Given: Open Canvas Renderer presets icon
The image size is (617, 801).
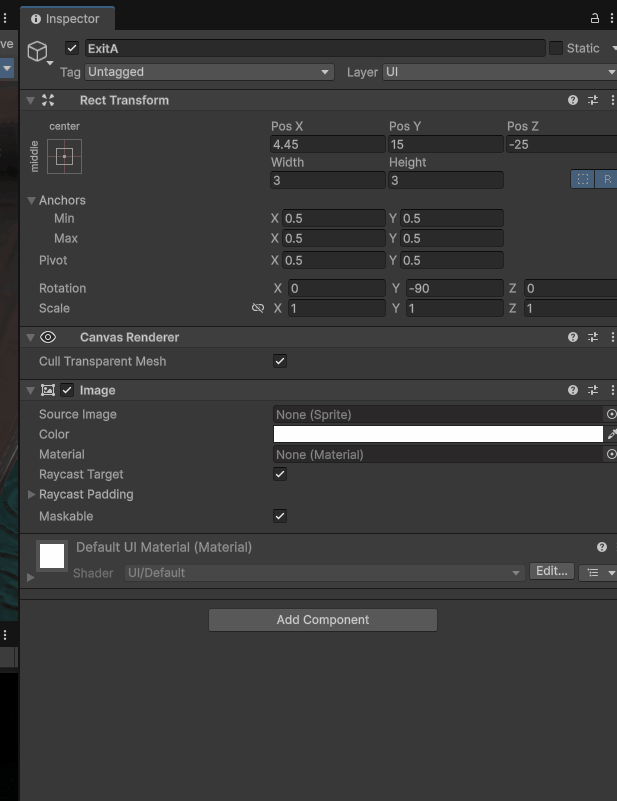Looking at the screenshot, I should pos(593,338).
